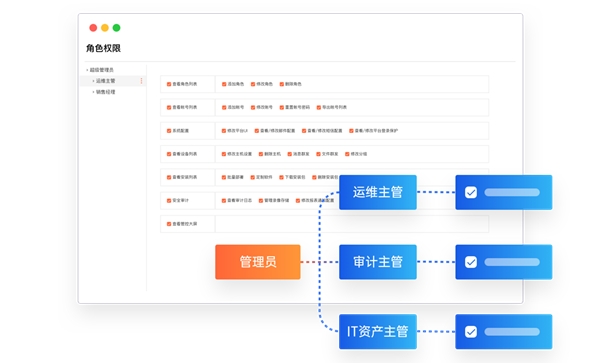Toggle the 查看账号列表 checkbox
Screen dimensions: 600x363
169,107
